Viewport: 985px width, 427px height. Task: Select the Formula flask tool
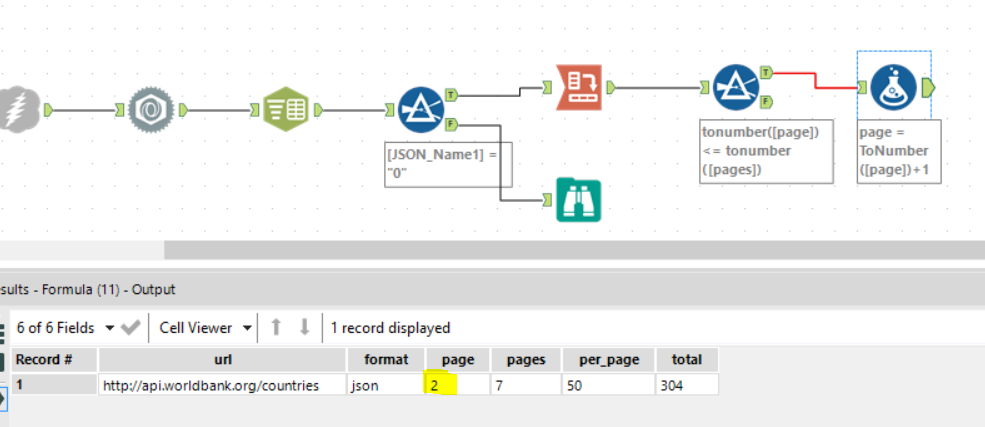tap(893, 87)
